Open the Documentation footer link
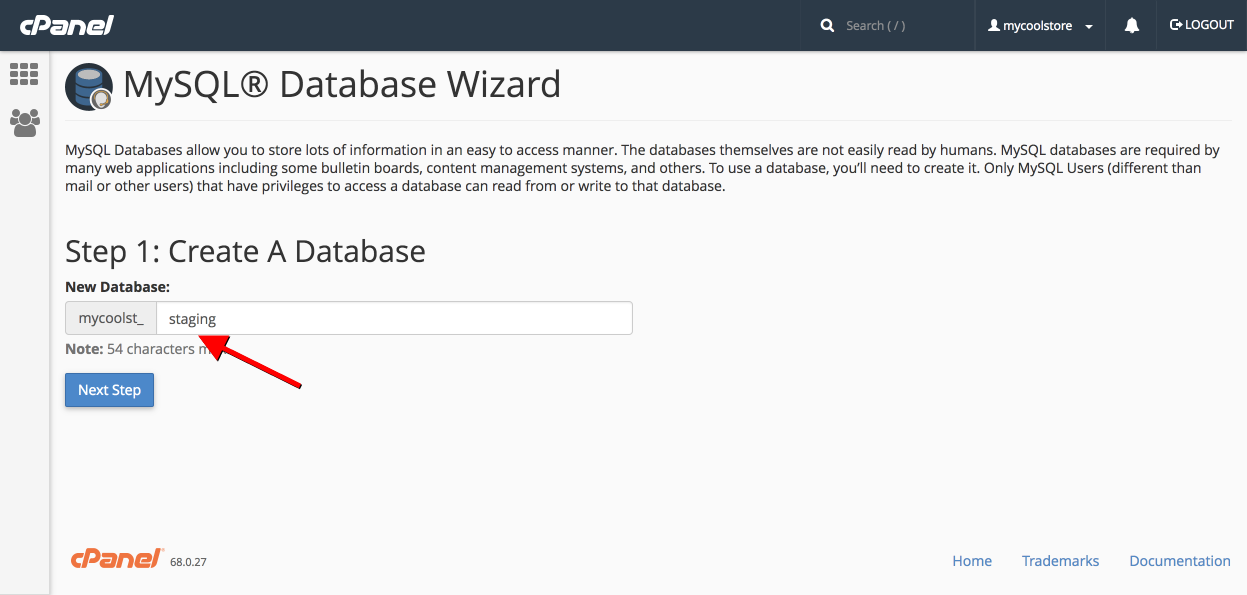 tap(1179, 561)
